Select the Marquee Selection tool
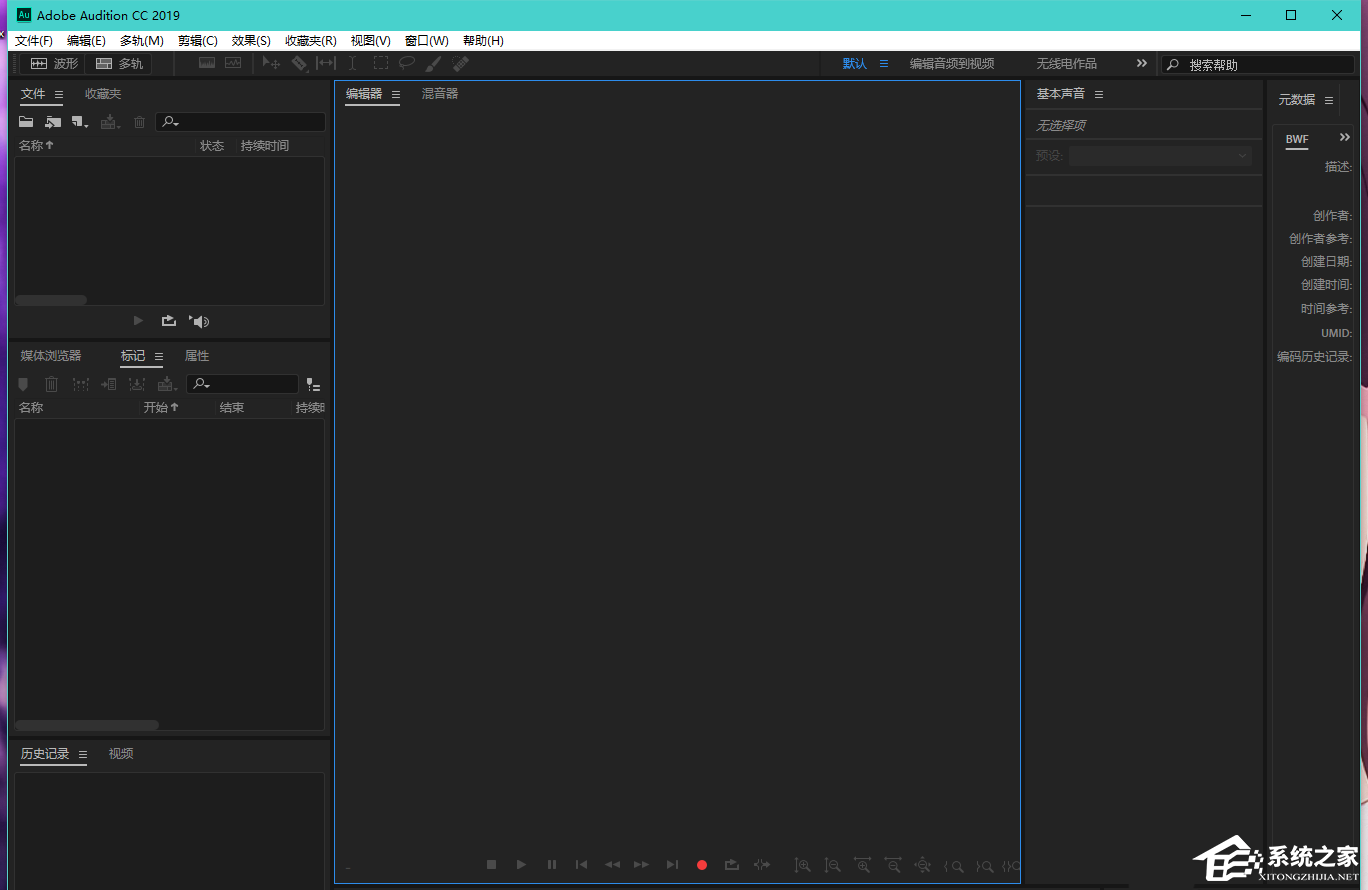 [381, 63]
